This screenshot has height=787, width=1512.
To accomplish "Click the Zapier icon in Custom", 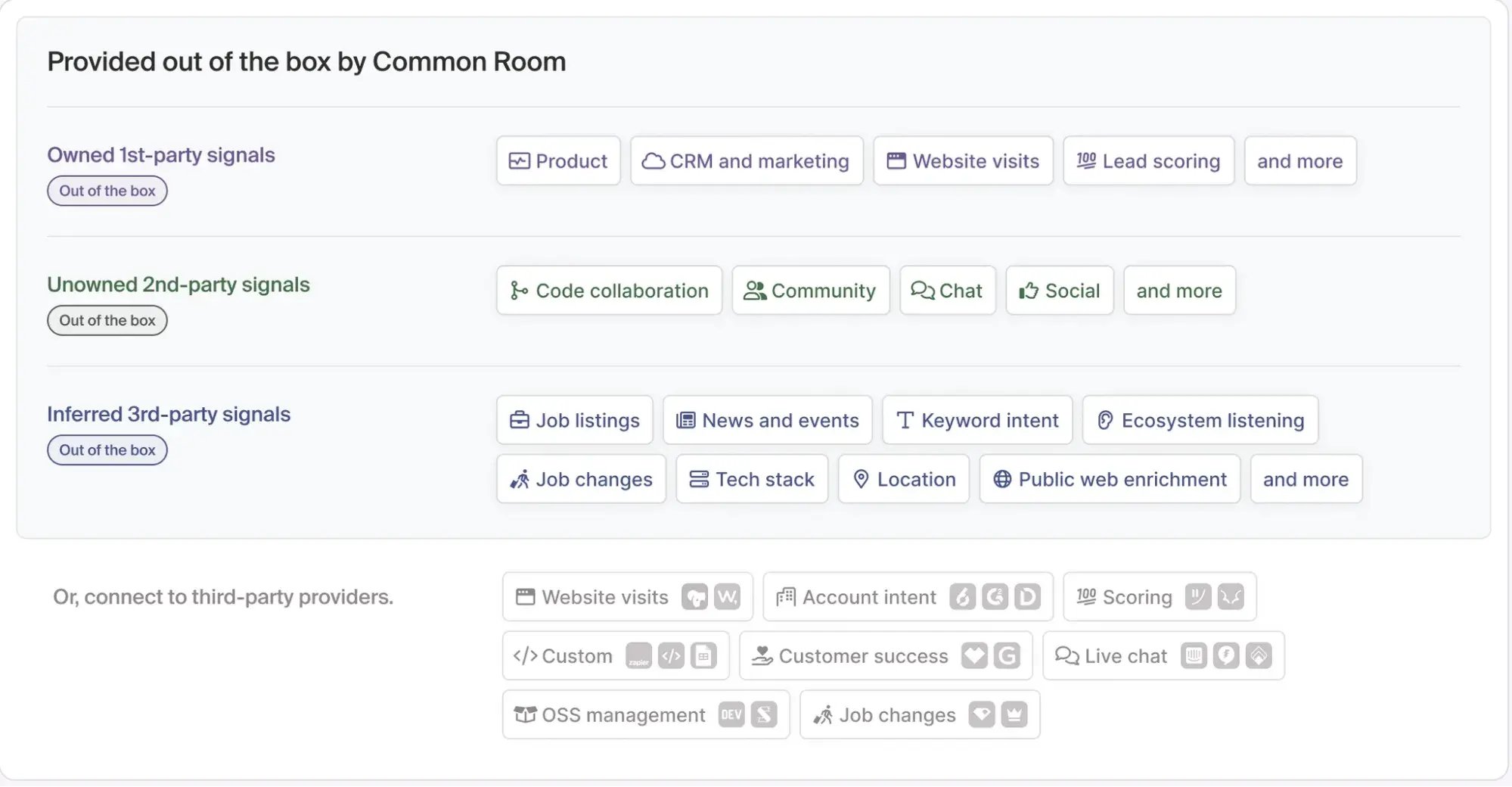I will pos(638,656).
